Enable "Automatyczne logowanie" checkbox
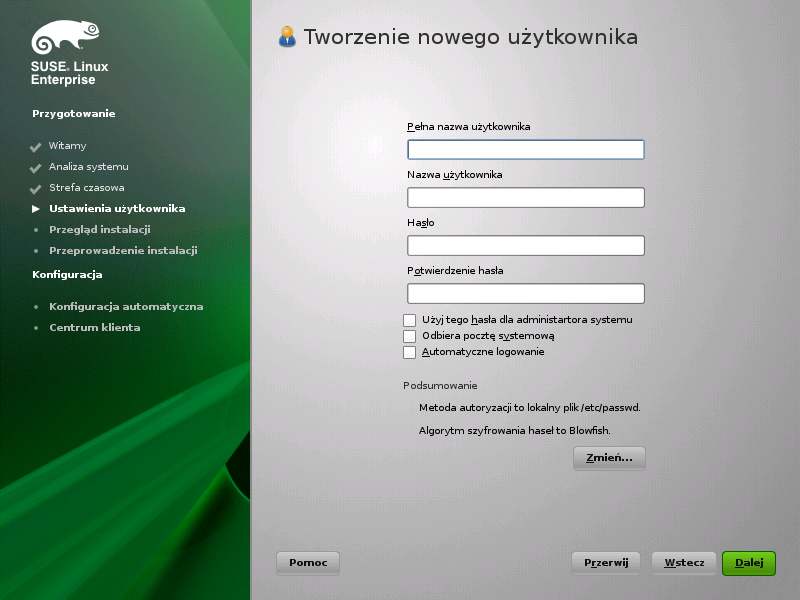The width and height of the screenshot is (800, 600). [409, 353]
